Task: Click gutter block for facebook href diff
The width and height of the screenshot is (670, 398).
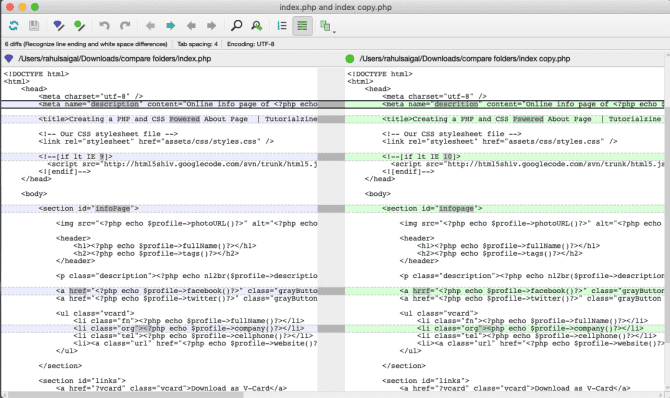Action: (x=331, y=291)
